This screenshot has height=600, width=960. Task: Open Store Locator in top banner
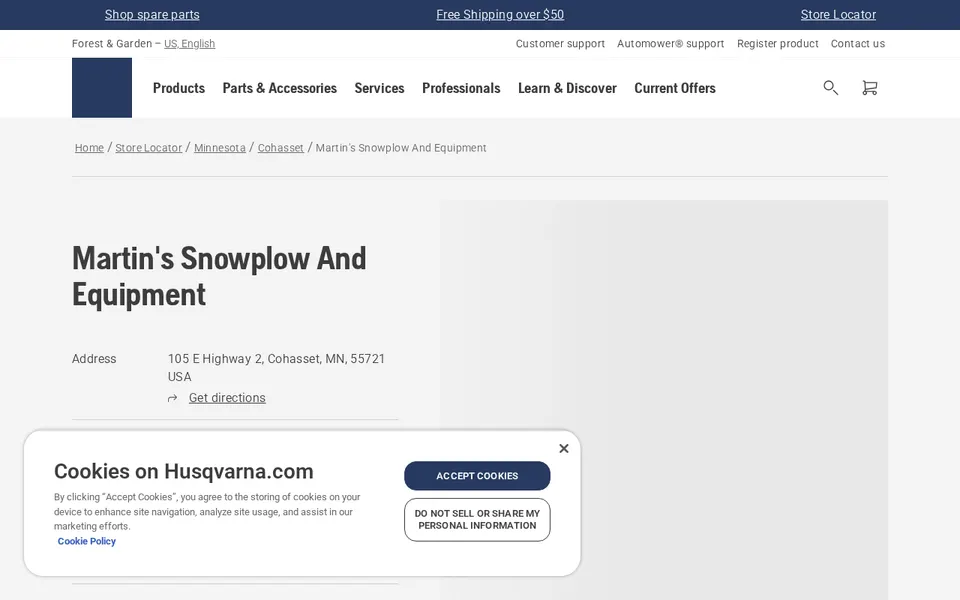pos(838,15)
